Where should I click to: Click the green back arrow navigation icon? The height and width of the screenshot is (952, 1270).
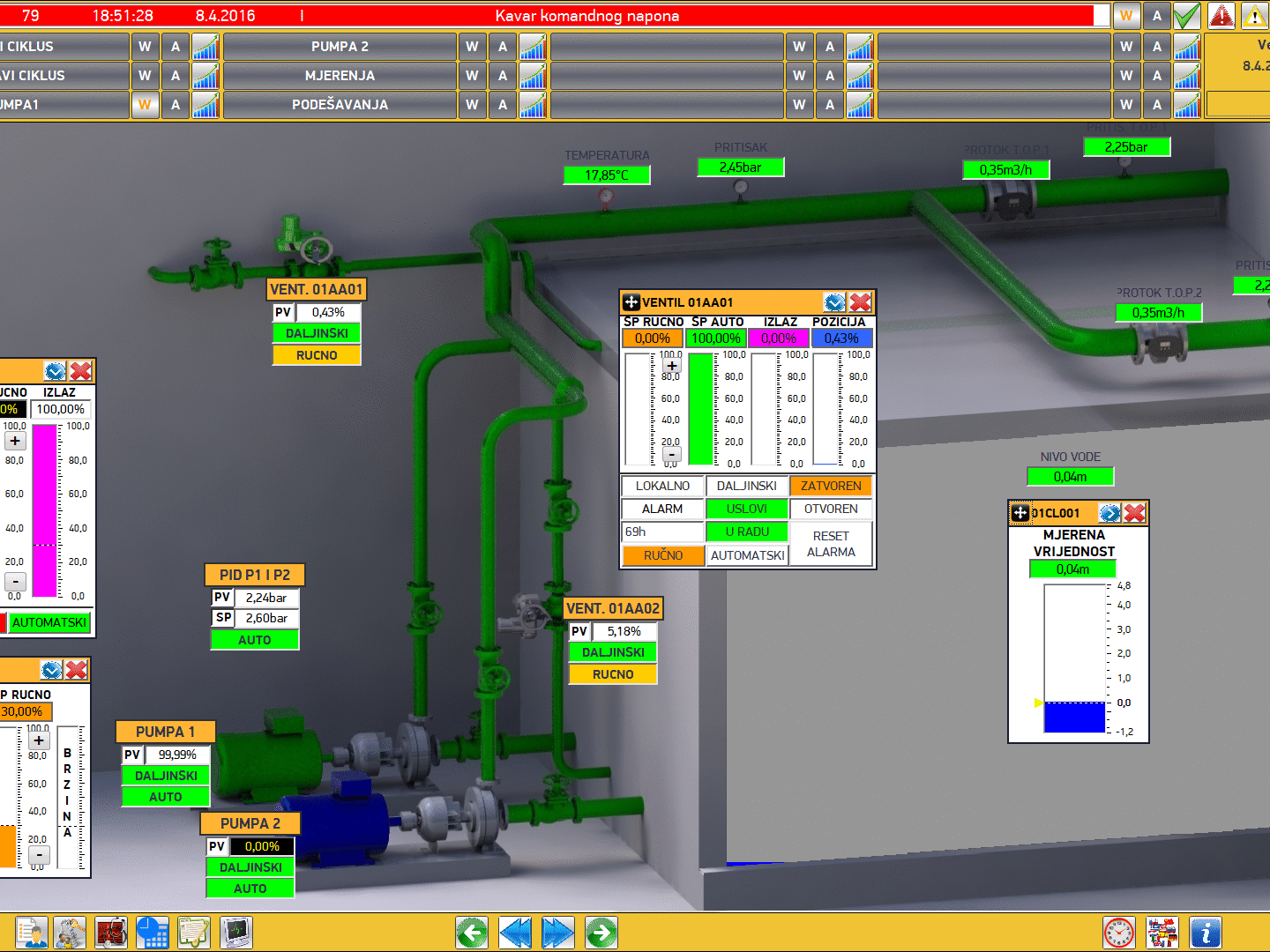coord(472,933)
